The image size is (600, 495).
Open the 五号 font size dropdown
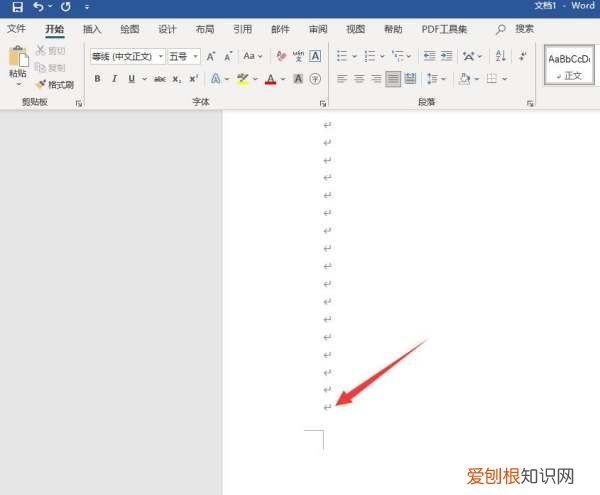click(196, 57)
